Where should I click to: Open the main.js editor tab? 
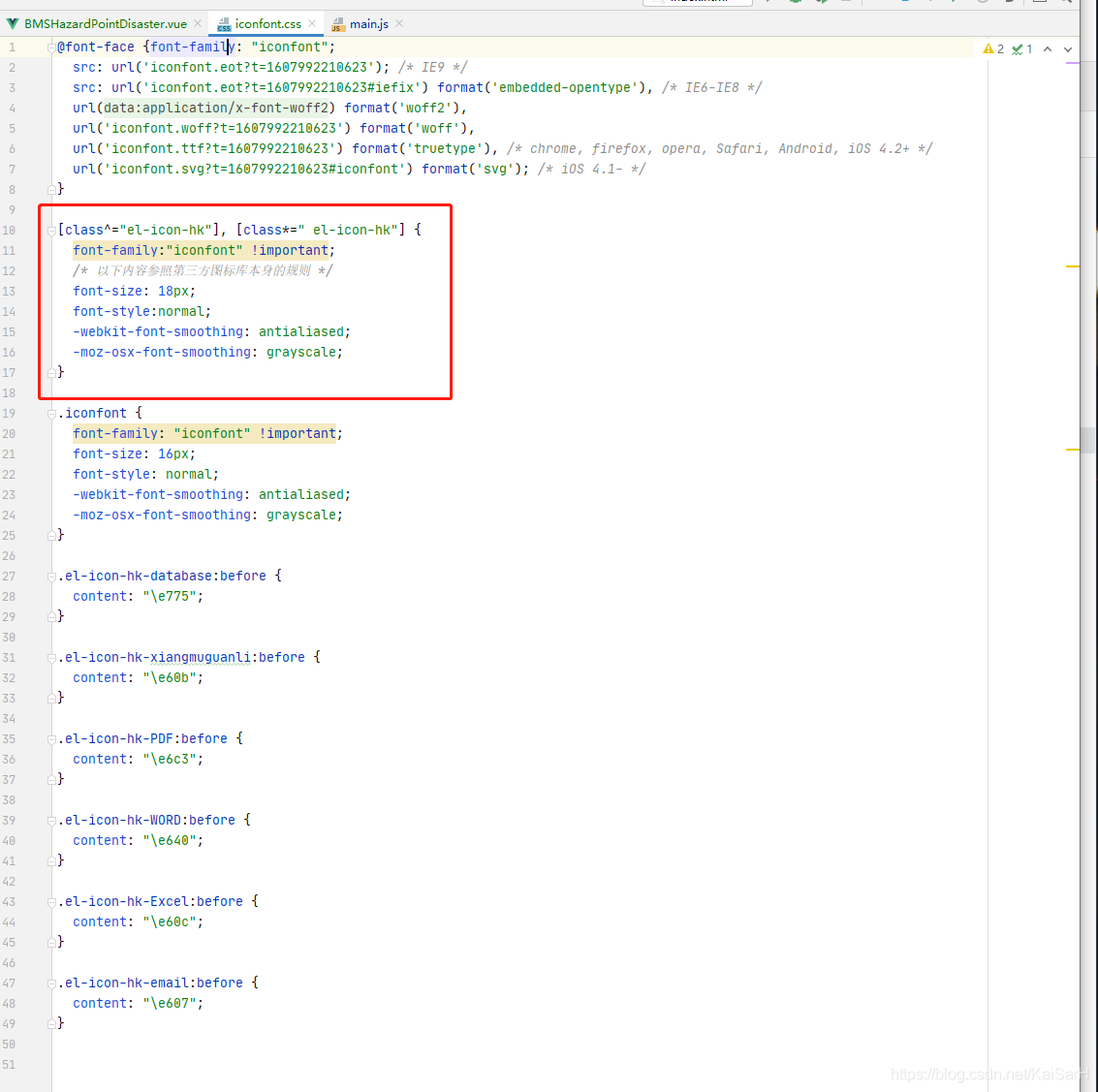369,24
